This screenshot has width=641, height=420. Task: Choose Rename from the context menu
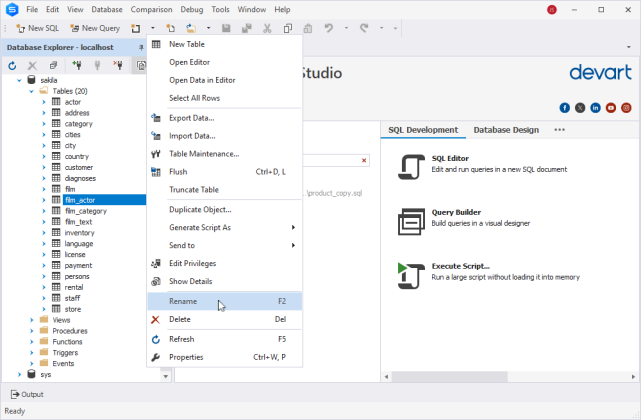point(183,301)
